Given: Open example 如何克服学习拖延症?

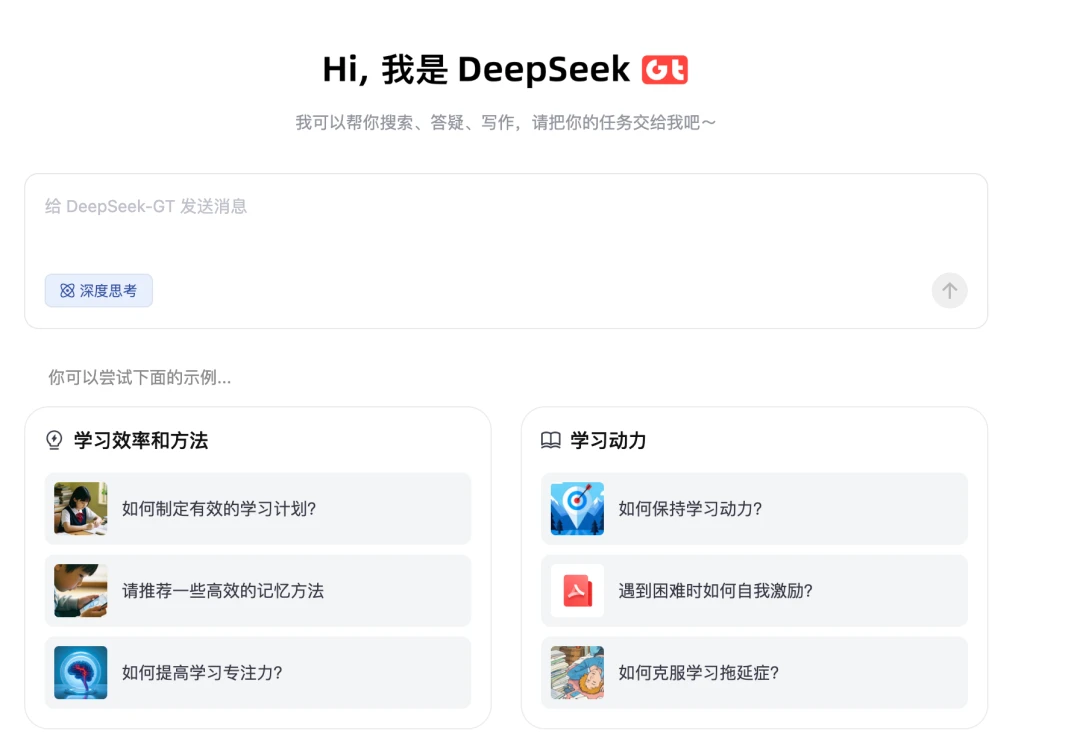Looking at the screenshot, I should coord(754,672).
